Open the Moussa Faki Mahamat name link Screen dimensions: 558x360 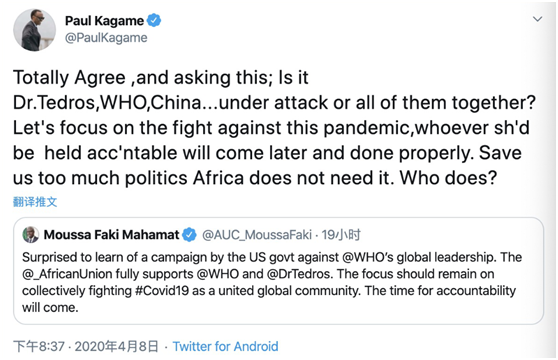(x=111, y=235)
